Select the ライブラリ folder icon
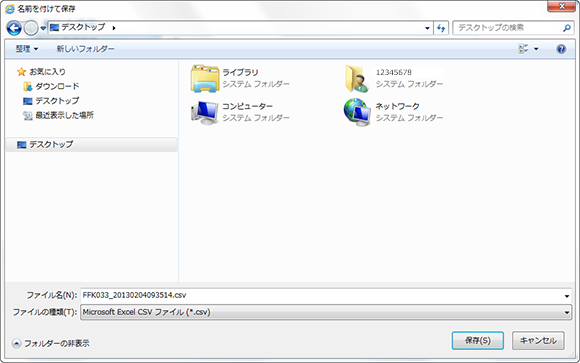580x363 pixels. tap(205, 78)
